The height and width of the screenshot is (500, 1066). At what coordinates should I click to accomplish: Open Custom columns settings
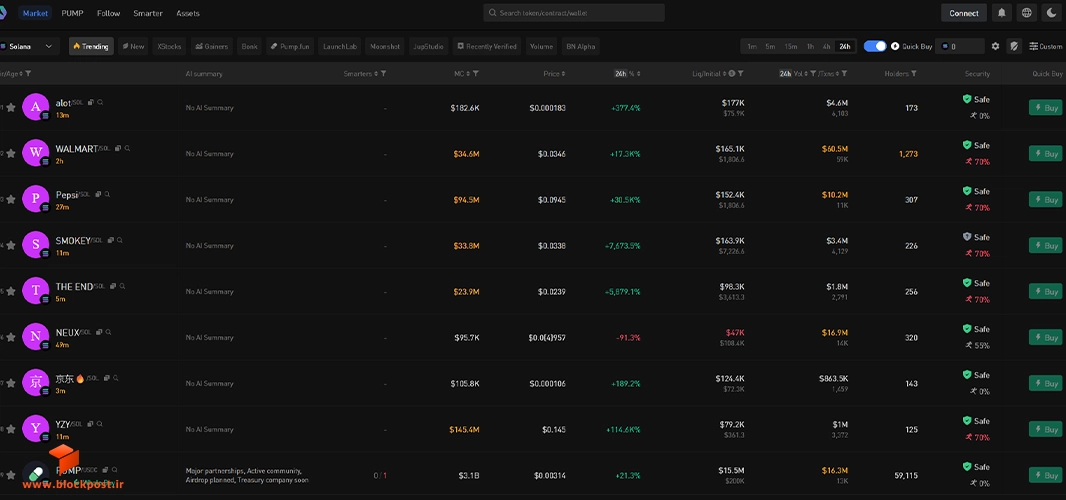(x=1046, y=46)
